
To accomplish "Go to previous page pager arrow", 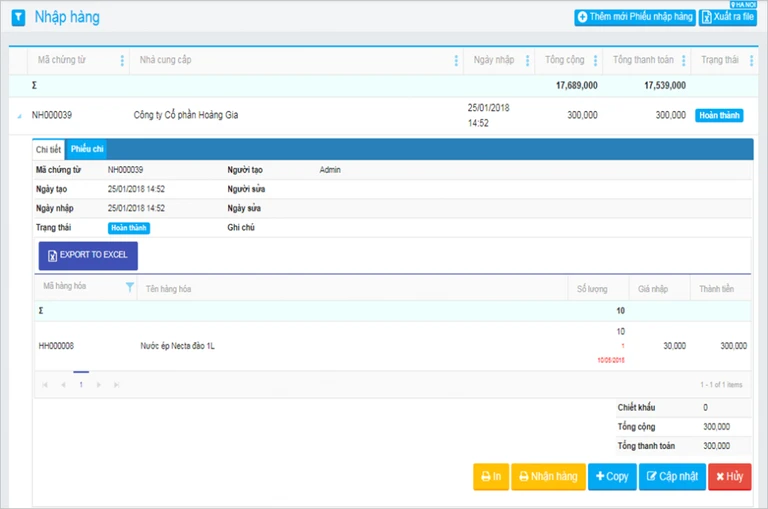I will 63,385.
